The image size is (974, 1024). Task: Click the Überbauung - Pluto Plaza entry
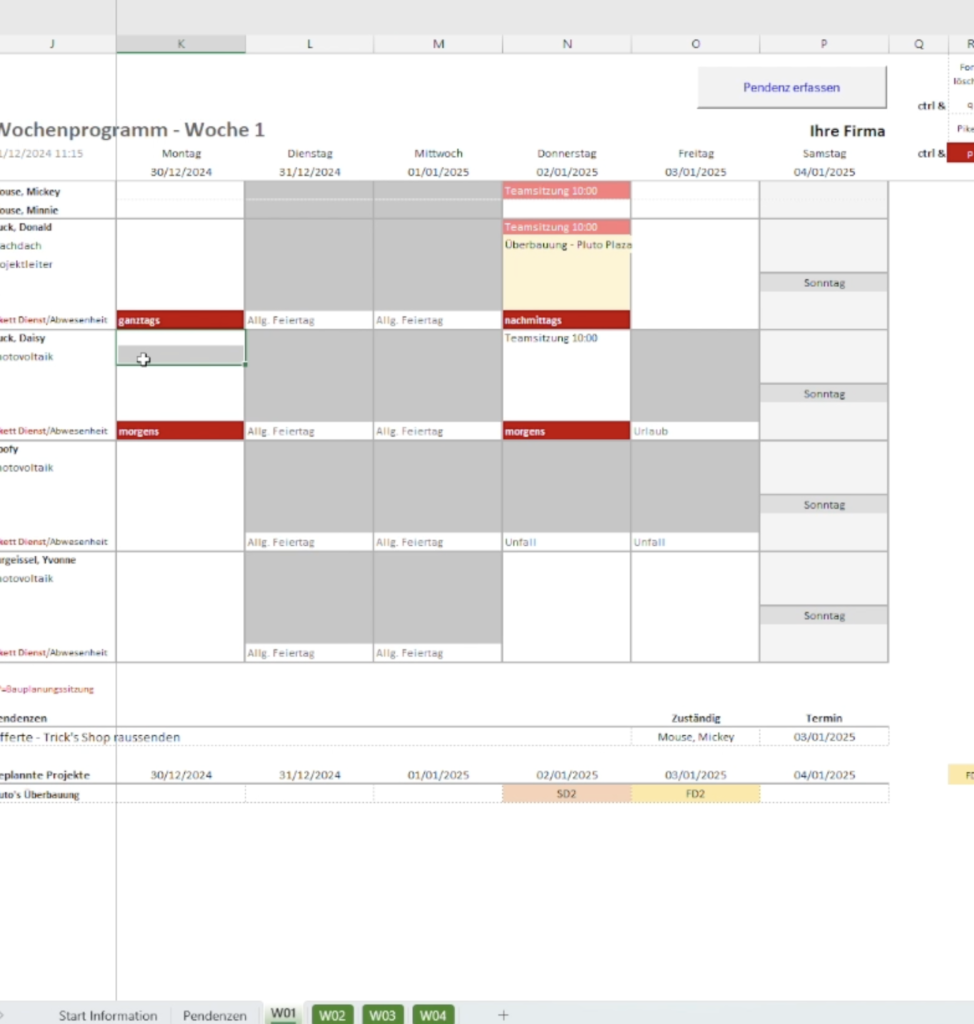pyautogui.click(x=567, y=244)
